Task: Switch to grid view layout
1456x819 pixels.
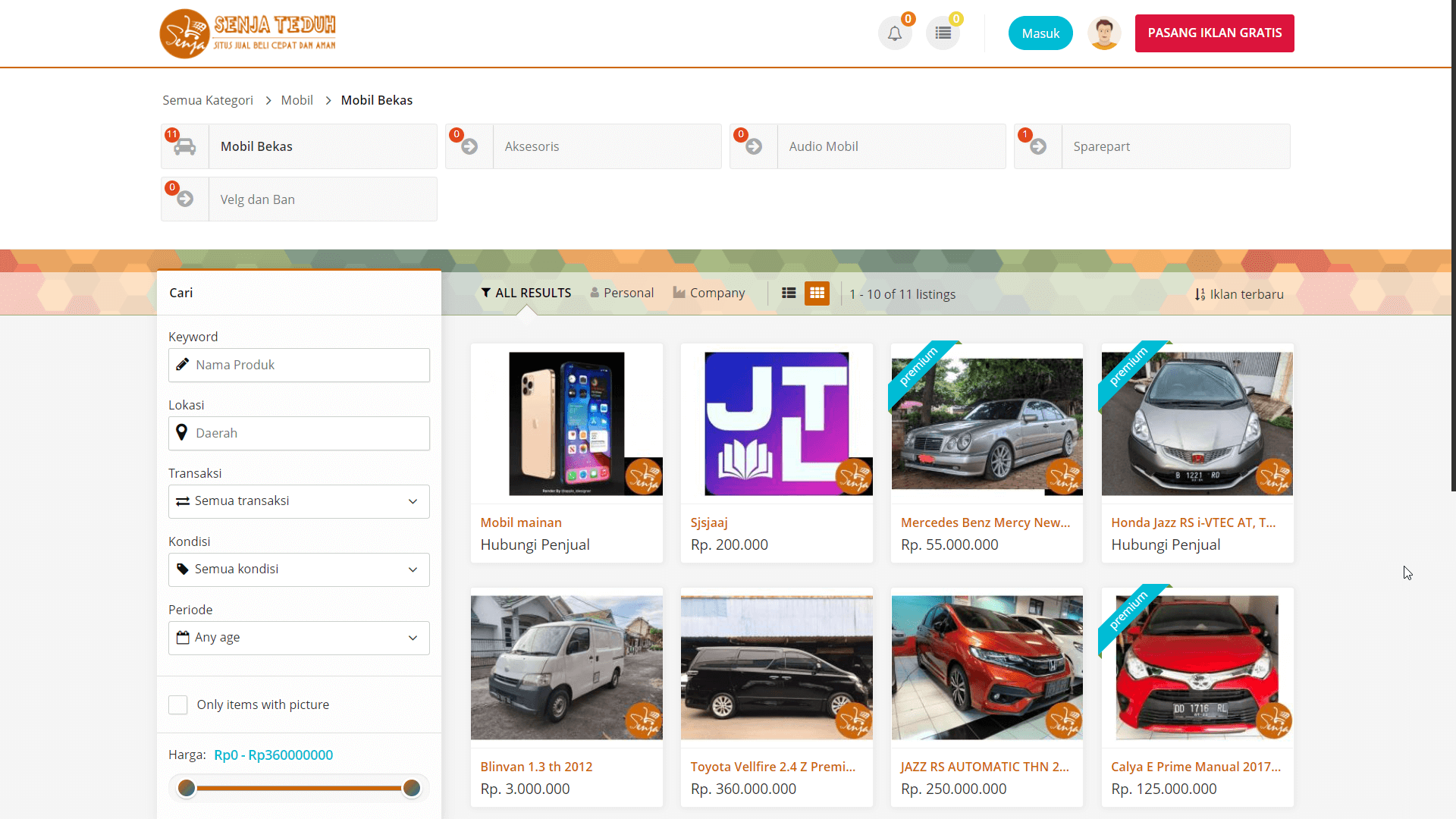Action: (817, 293)
